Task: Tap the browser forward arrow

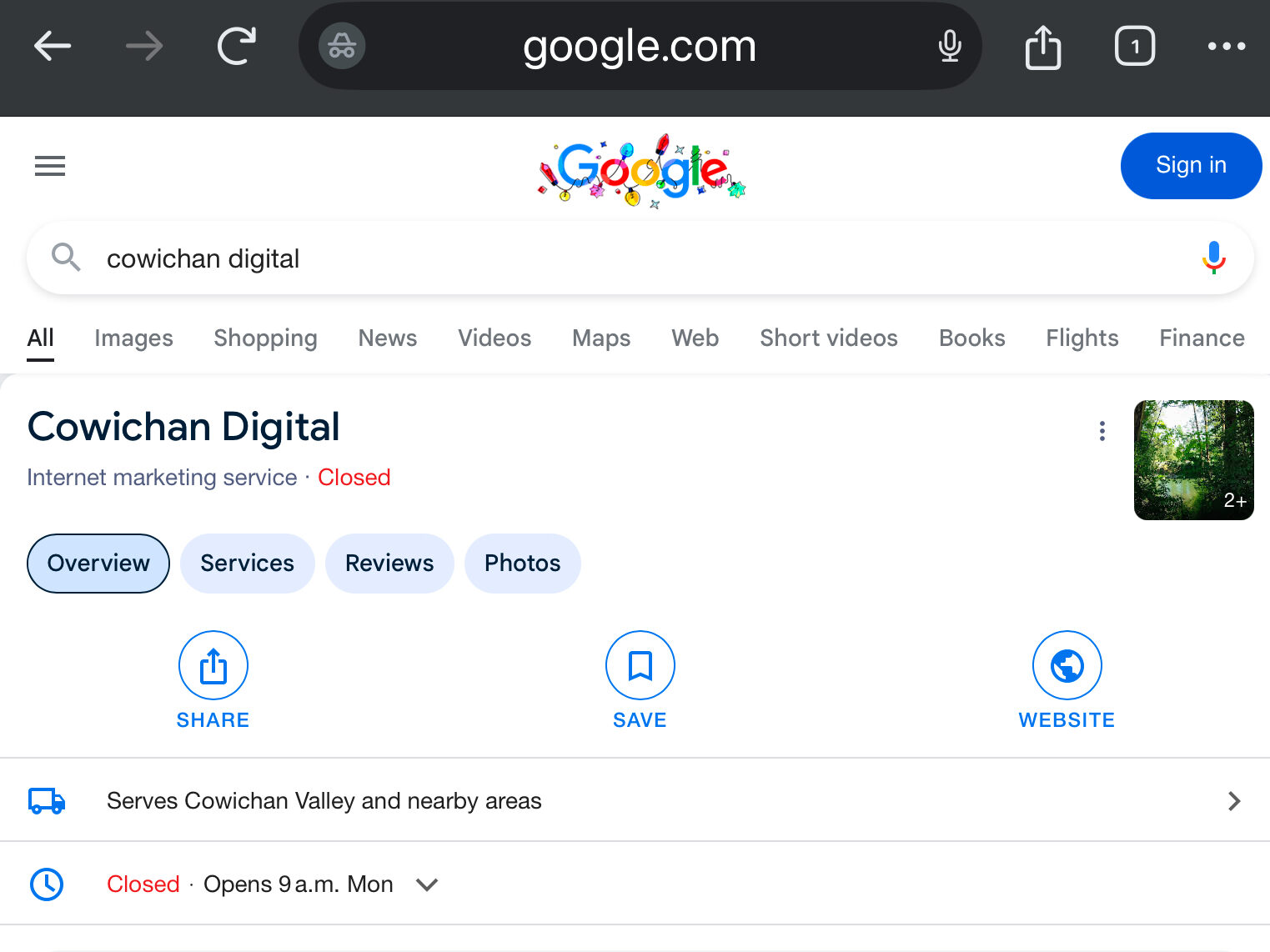Action: coord(144,46)
